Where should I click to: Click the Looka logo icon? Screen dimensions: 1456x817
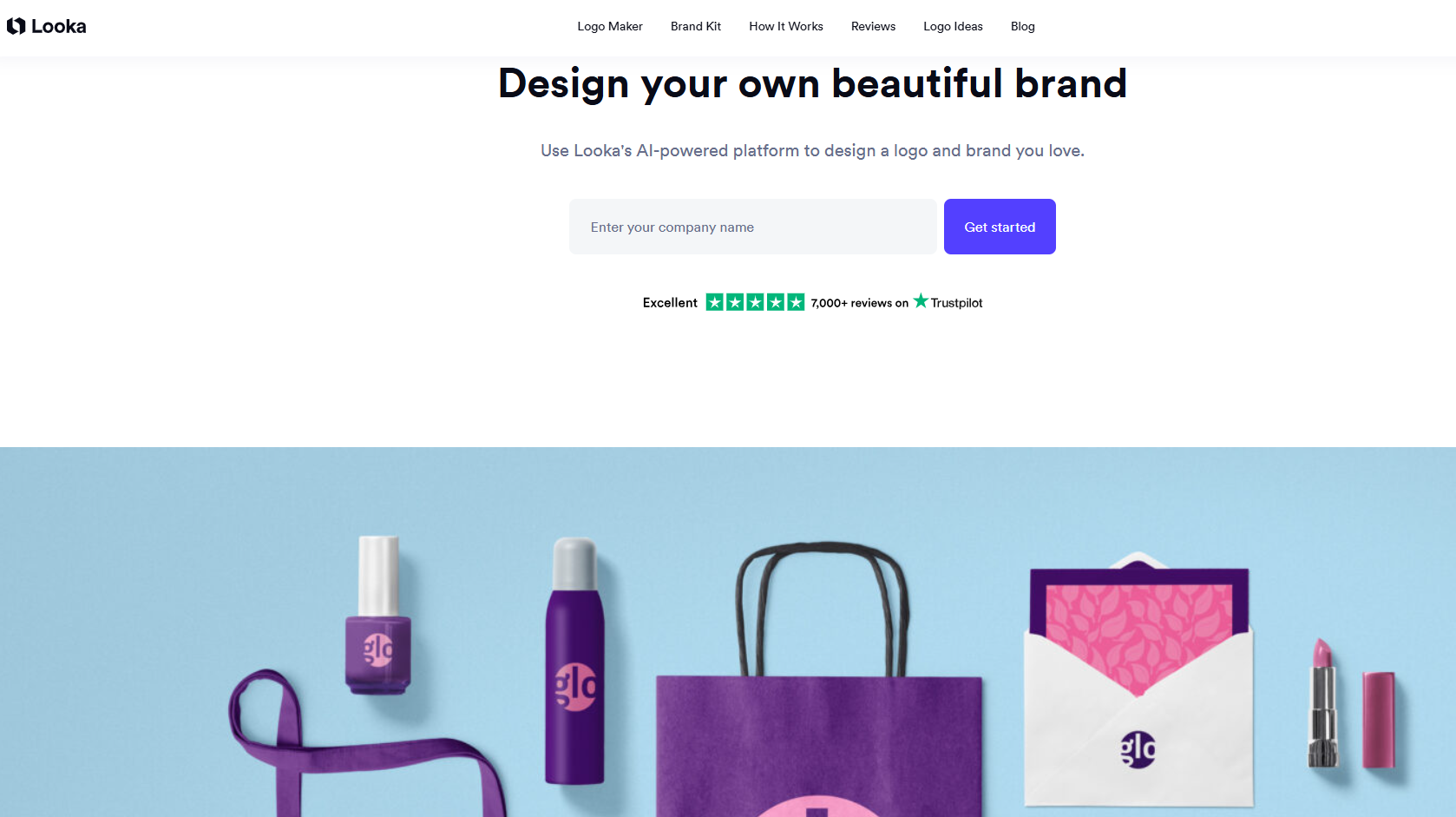[x=16, y=26]
